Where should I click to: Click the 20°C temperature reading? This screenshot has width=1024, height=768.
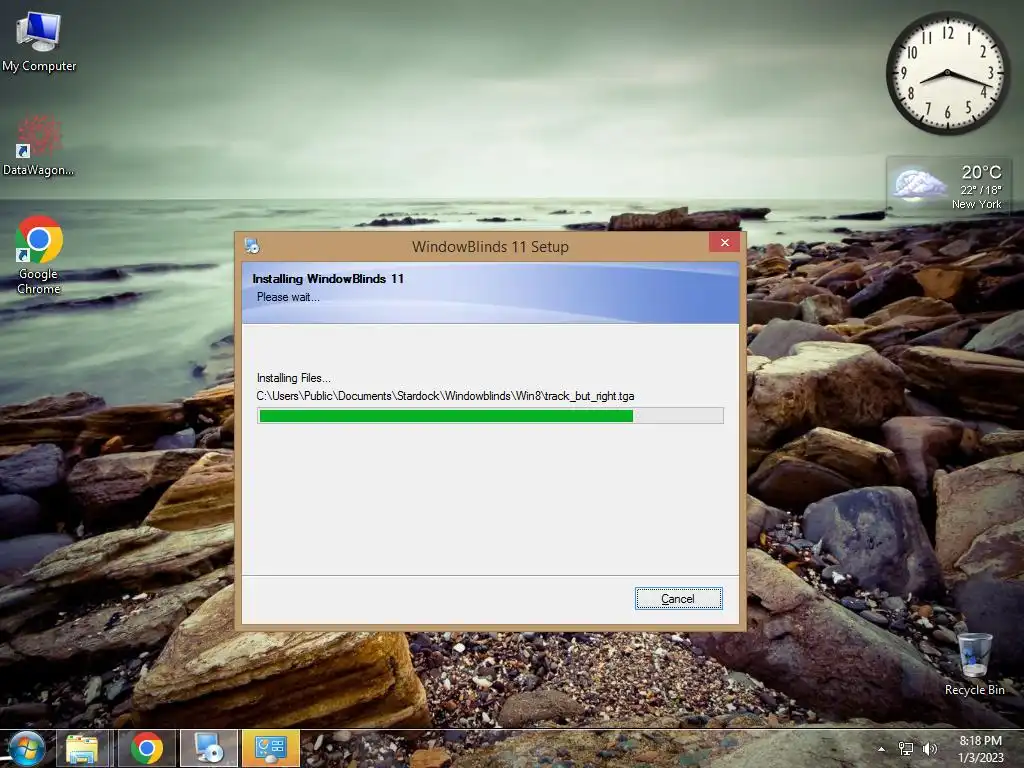click(x=981, y=172)
